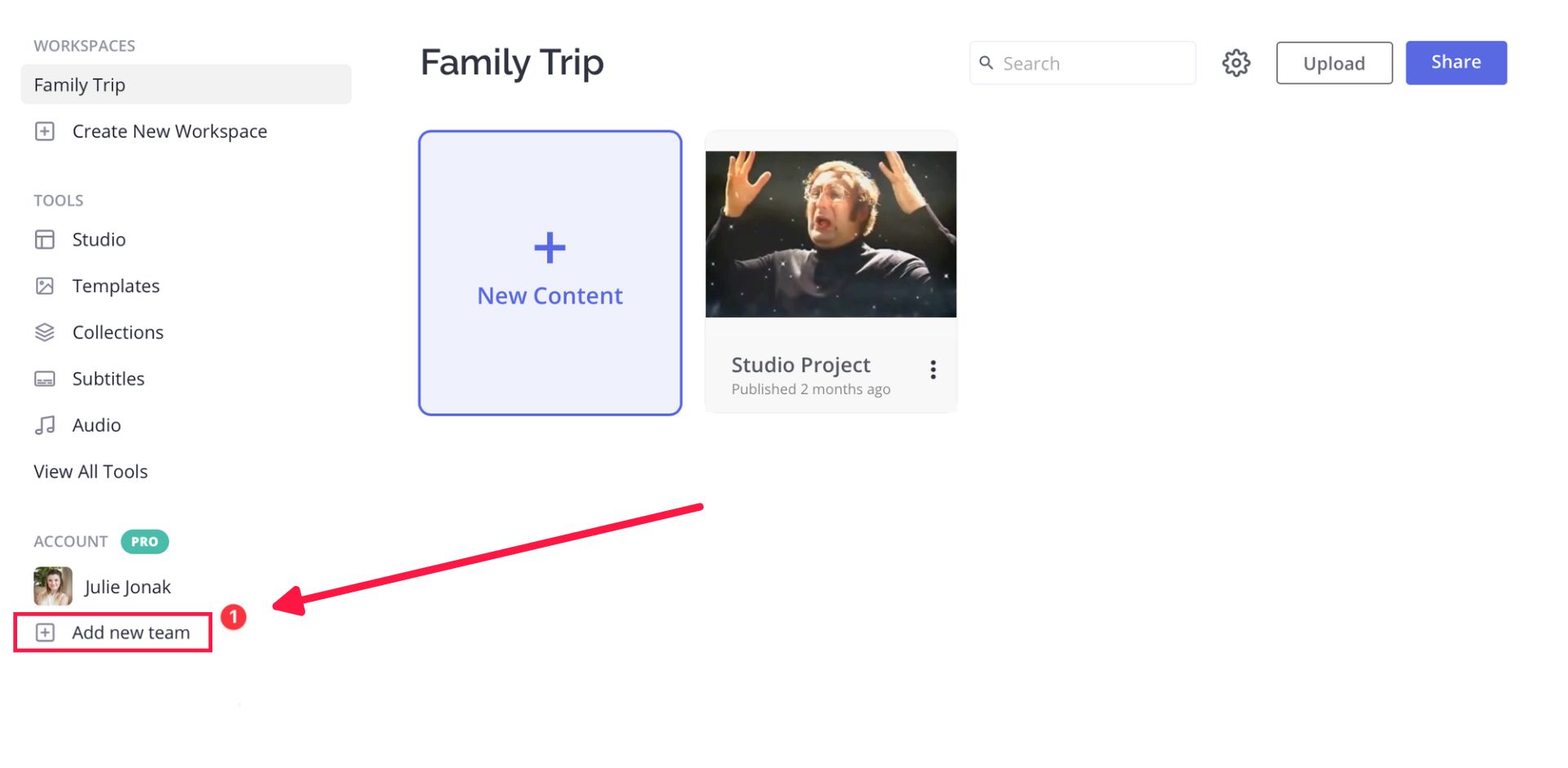Click the Collections layers icon
The width and height of the screenshot is (1568, 768).
45,332
